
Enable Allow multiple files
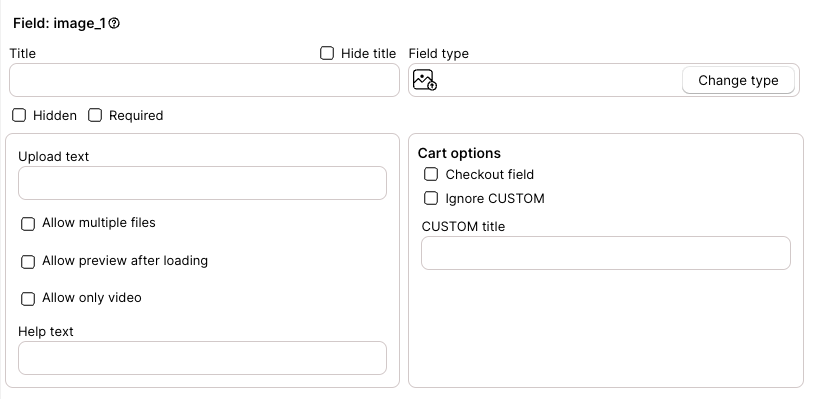click(27, 224)
